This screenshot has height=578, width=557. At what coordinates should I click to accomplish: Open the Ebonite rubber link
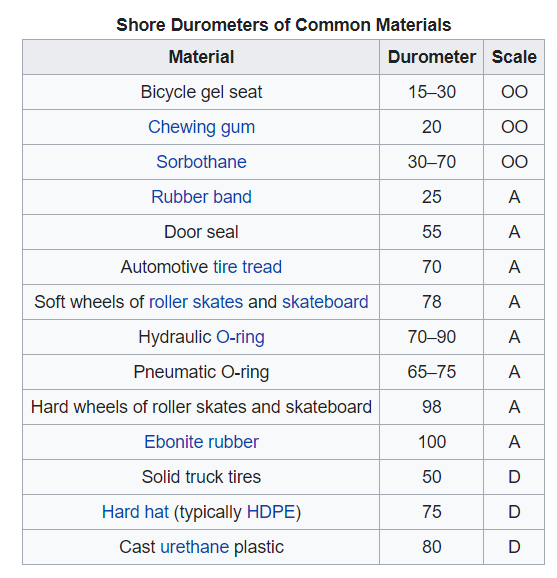click(x=201, y=442)
